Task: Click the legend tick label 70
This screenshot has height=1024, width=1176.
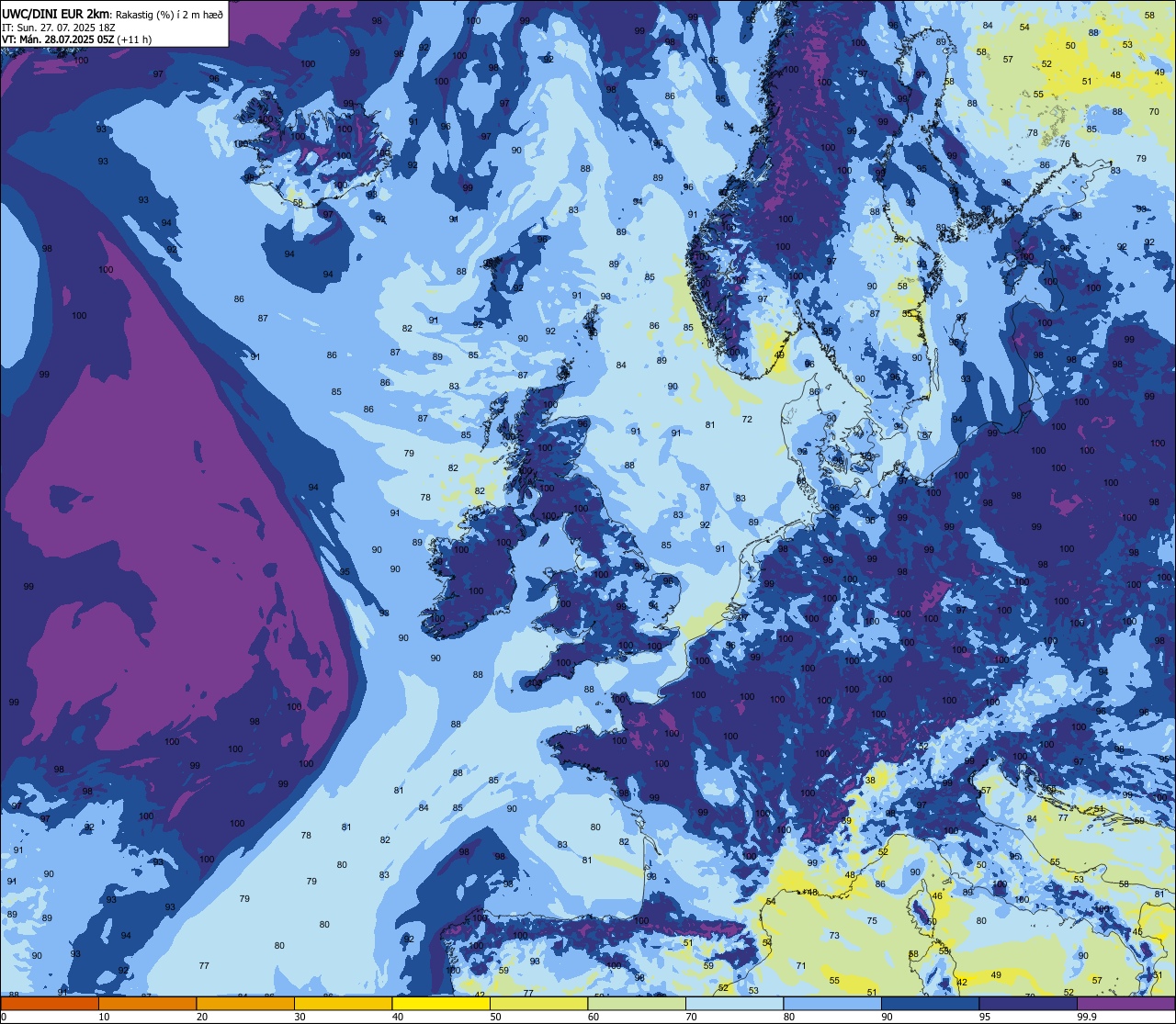Action: (x=691, y=1017)
